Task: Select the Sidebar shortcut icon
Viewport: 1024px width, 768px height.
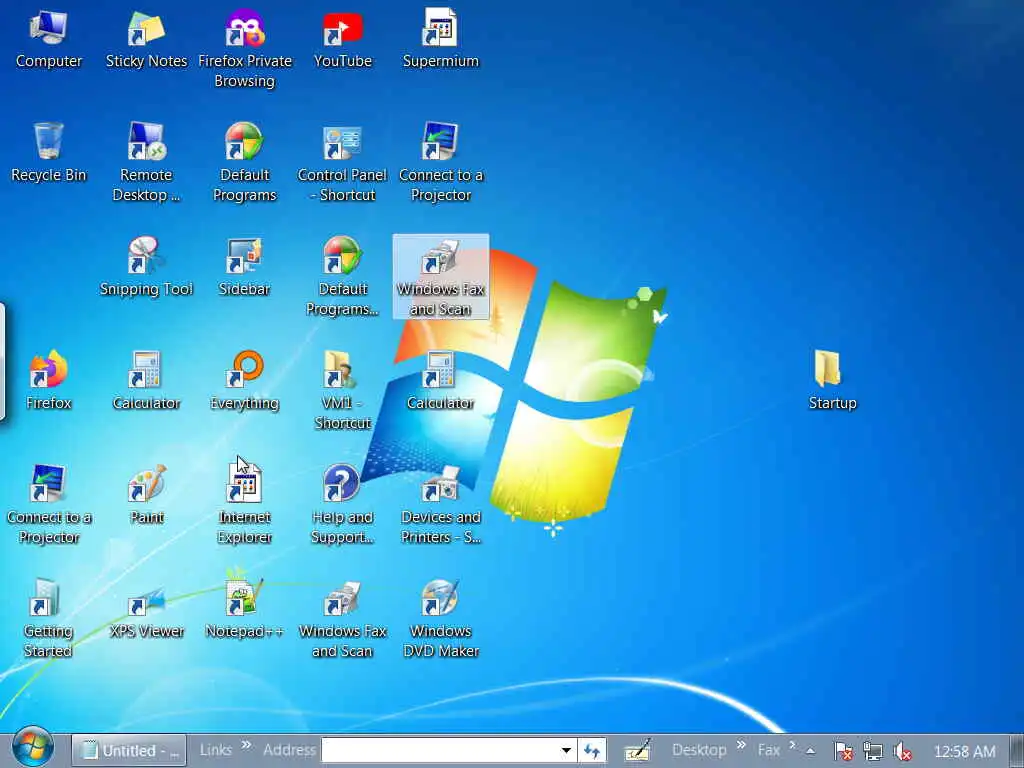Action: click(x=244, y=267)
